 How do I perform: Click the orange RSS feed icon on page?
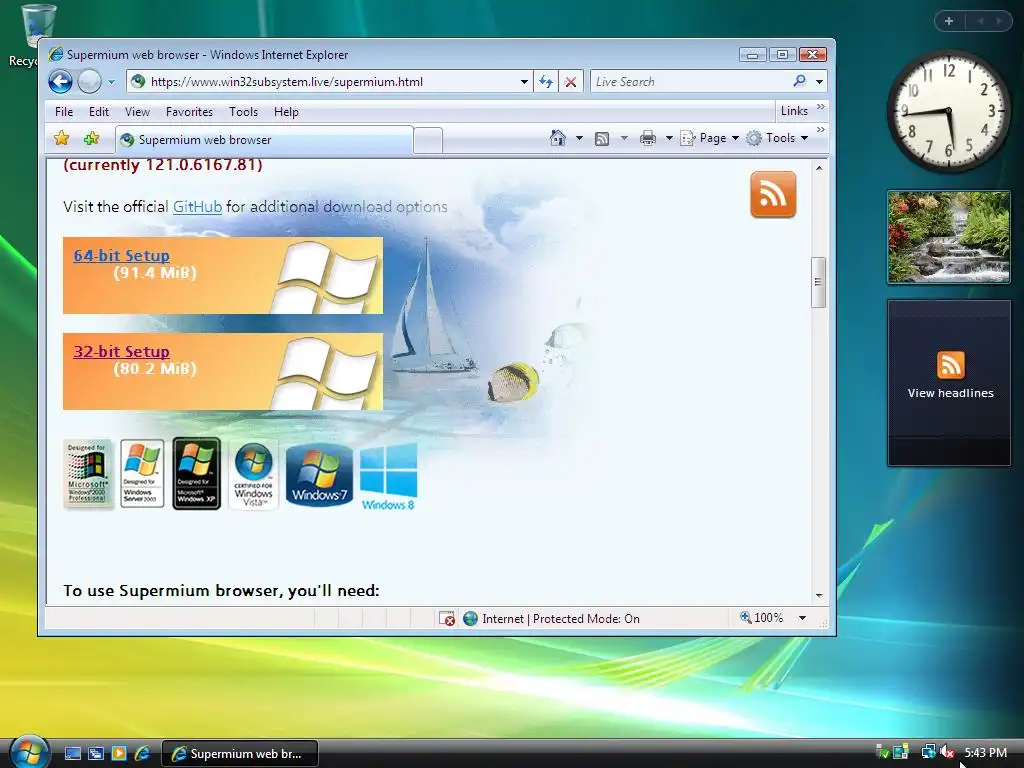[773, 194]
